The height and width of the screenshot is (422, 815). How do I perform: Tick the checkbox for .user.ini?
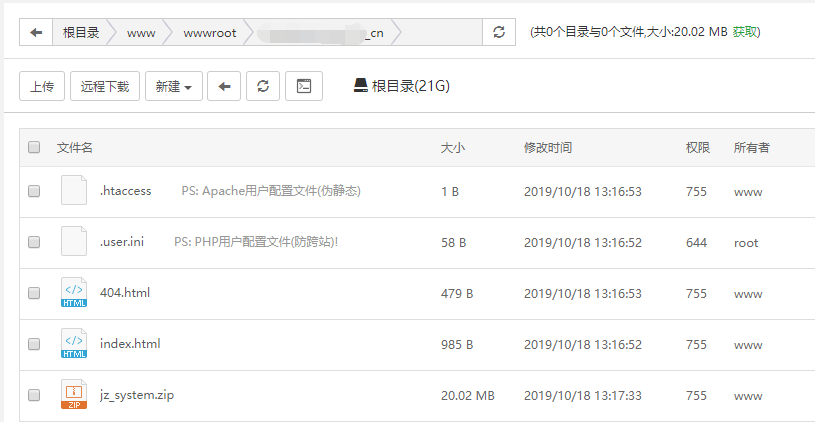(34, 242)
